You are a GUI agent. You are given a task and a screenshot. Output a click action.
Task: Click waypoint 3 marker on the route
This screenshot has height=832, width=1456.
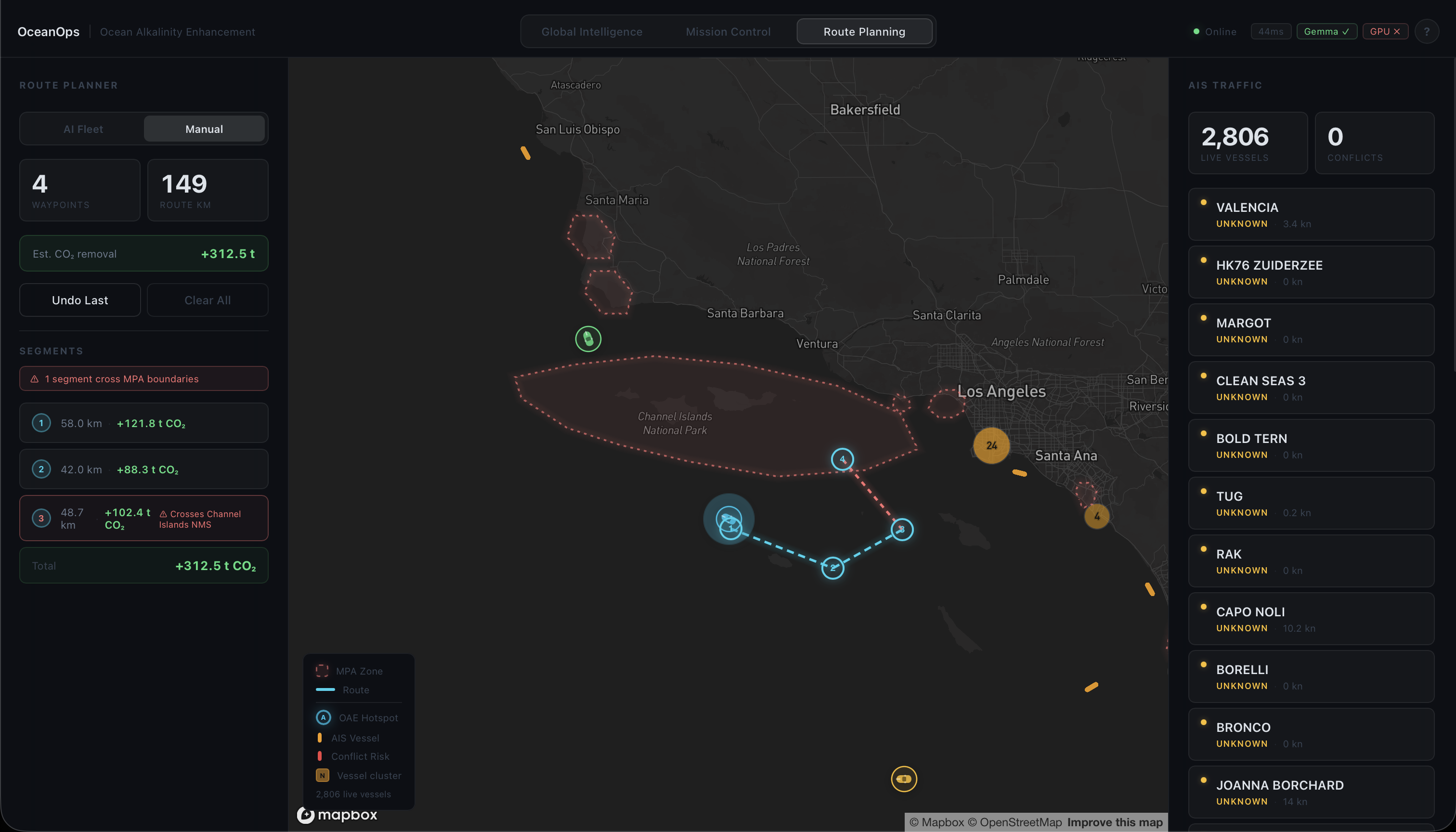point(902,529)
